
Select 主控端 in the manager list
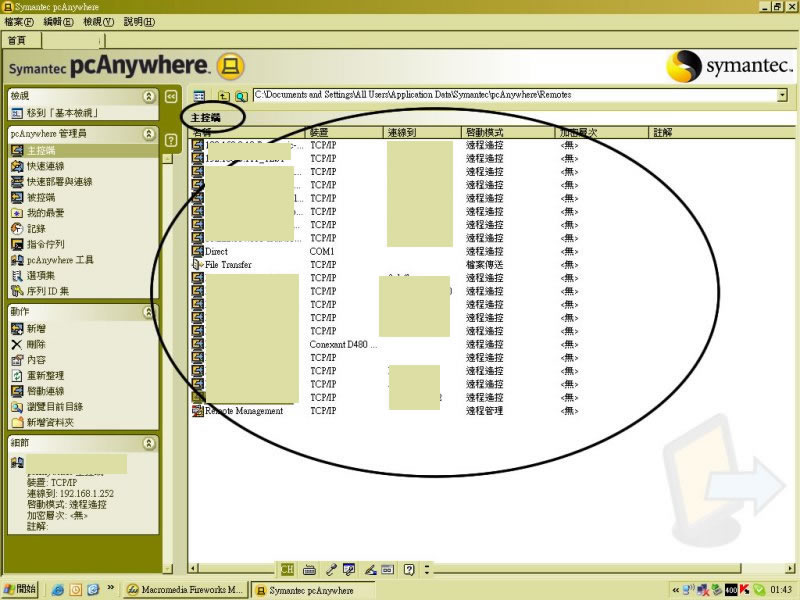tap(33, 151)
